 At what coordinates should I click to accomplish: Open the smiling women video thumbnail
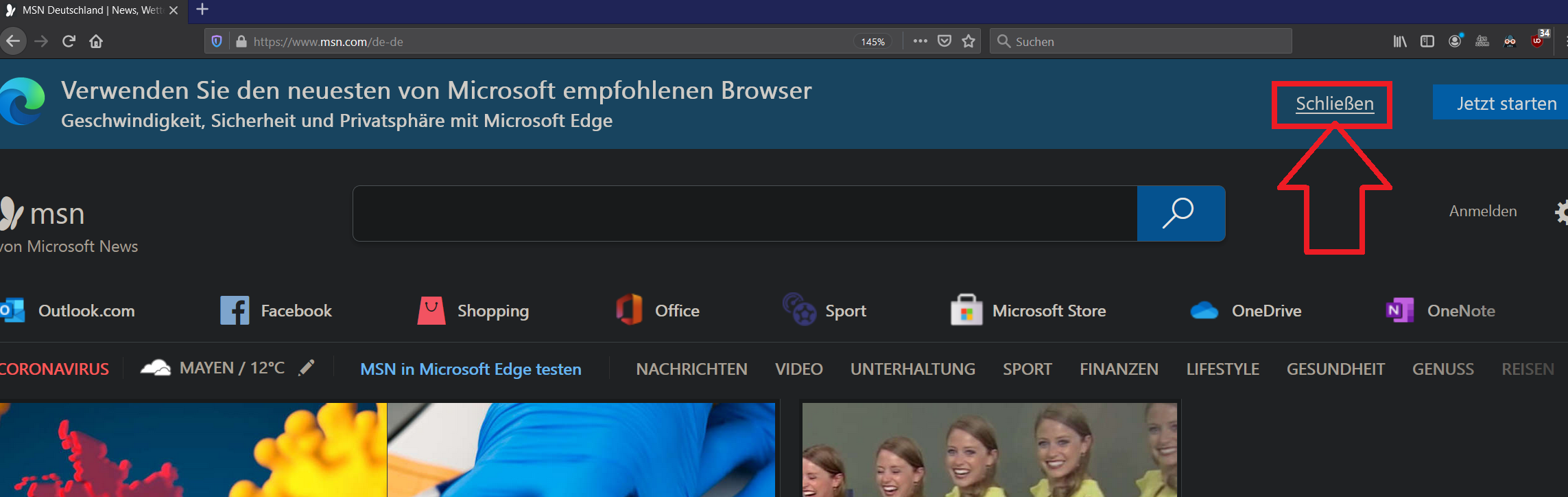coord(990,450)
